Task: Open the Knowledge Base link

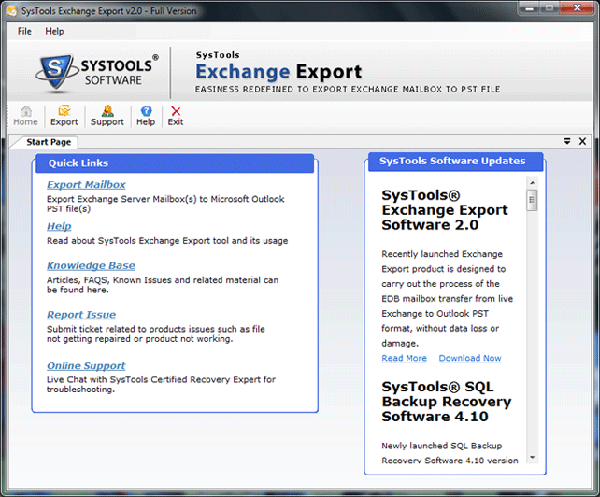Action: (91, 266)
